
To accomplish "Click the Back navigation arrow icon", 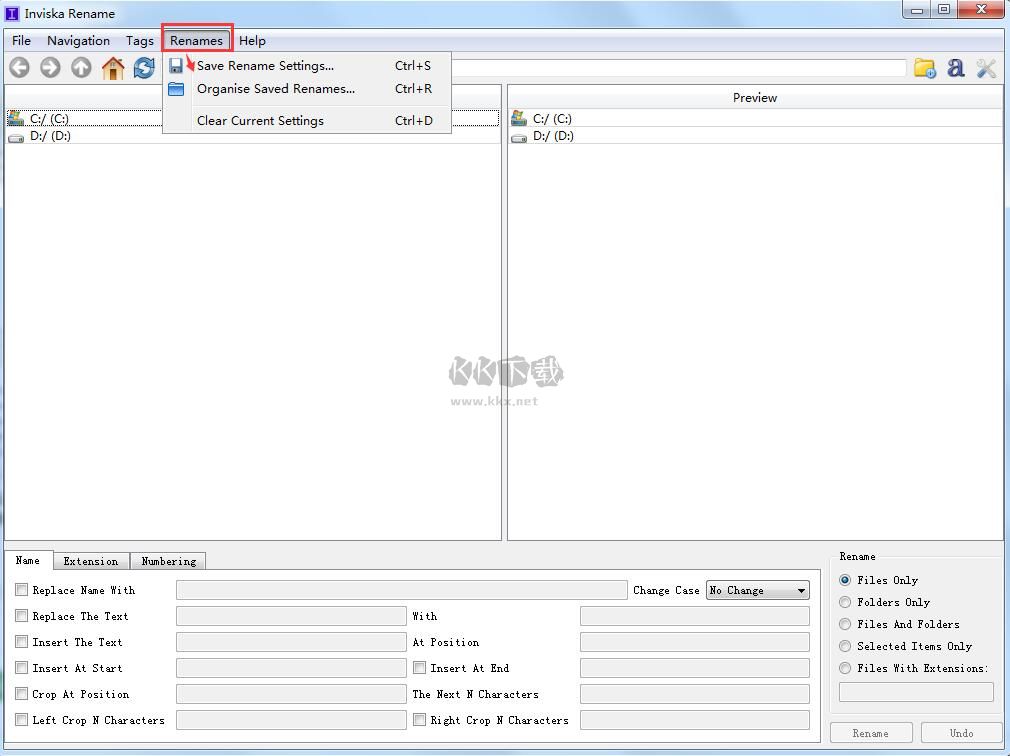I will [x=19, y=67].
